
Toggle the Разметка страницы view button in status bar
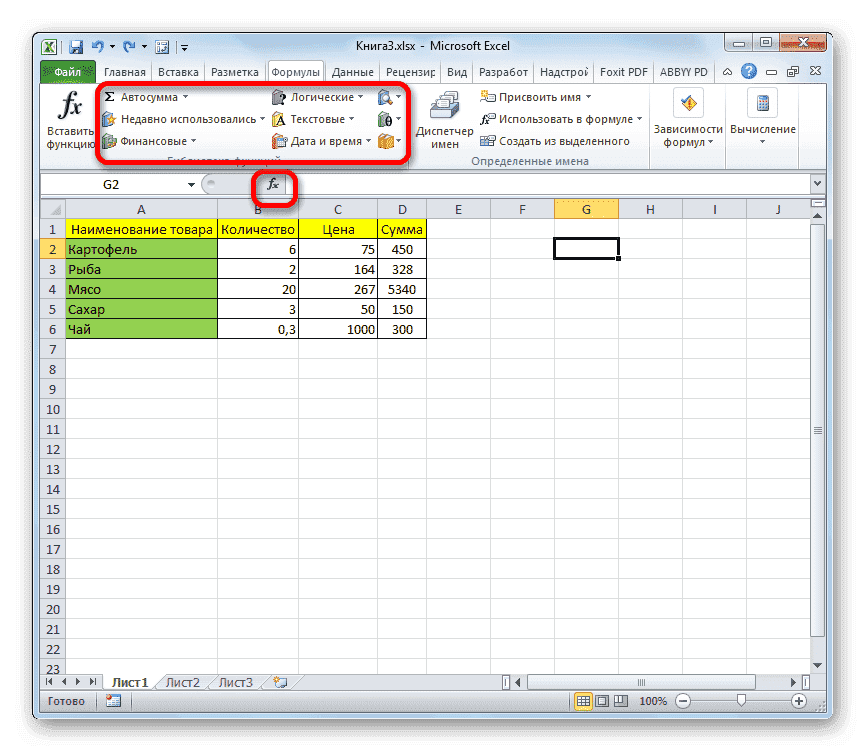[x=603, y=701]
